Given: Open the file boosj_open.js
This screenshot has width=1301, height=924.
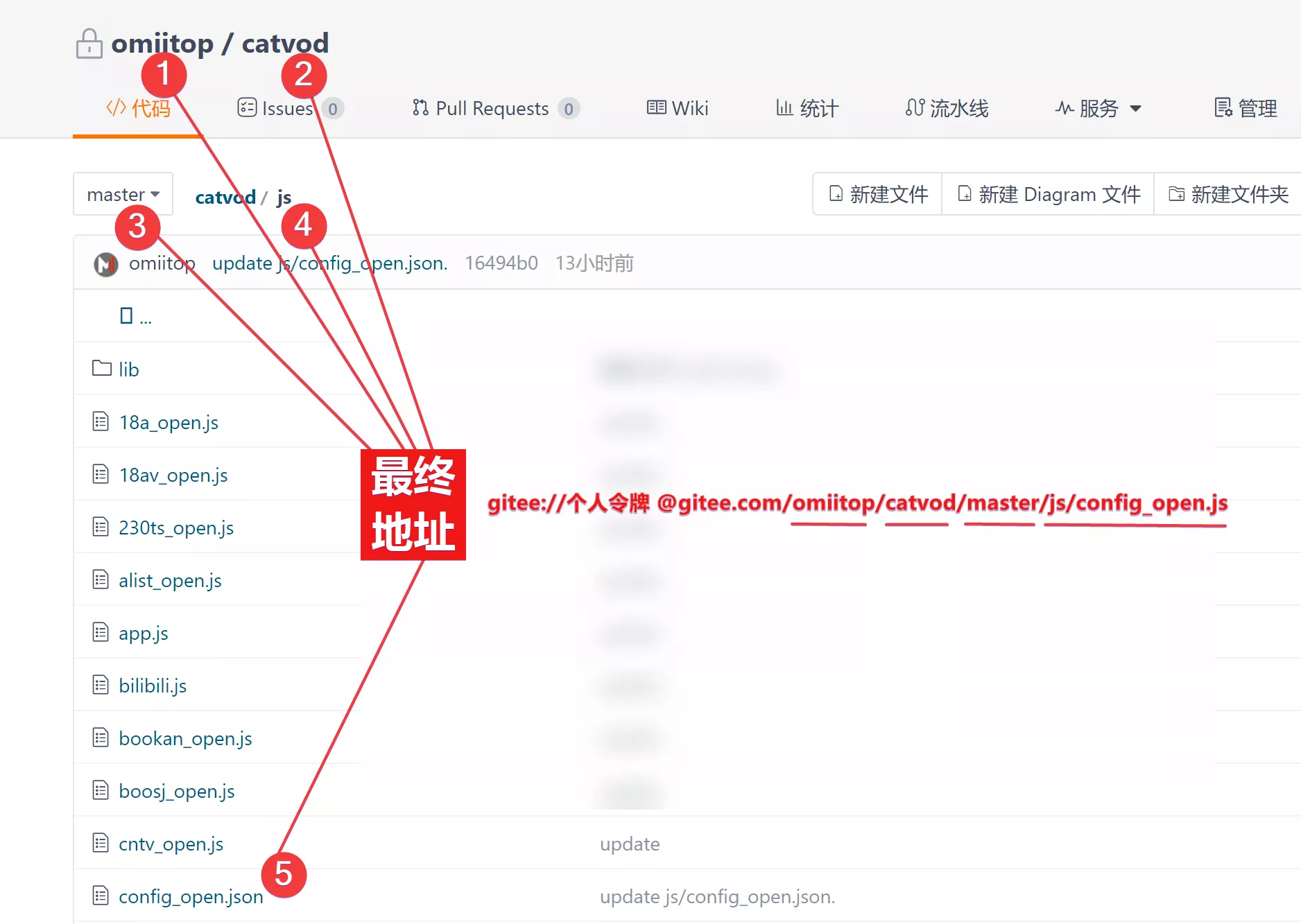Looking at the screenshot, I should [x=177, y=791].
